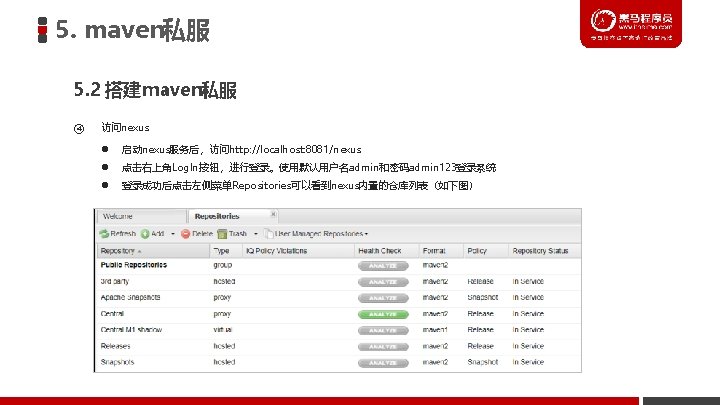
Task: Click the 'maven1' format cell
Action: tap(435, 330)
